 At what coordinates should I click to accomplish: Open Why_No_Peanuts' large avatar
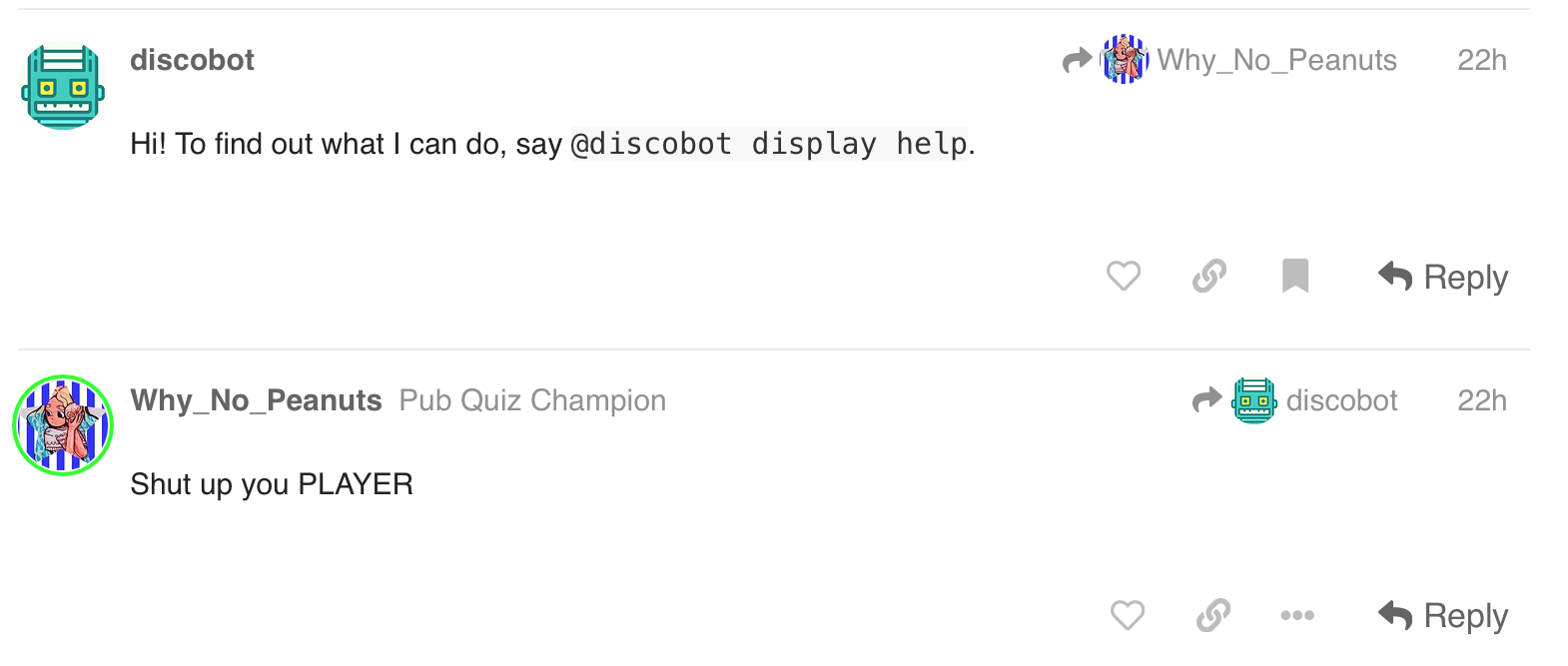click(63, 425)
